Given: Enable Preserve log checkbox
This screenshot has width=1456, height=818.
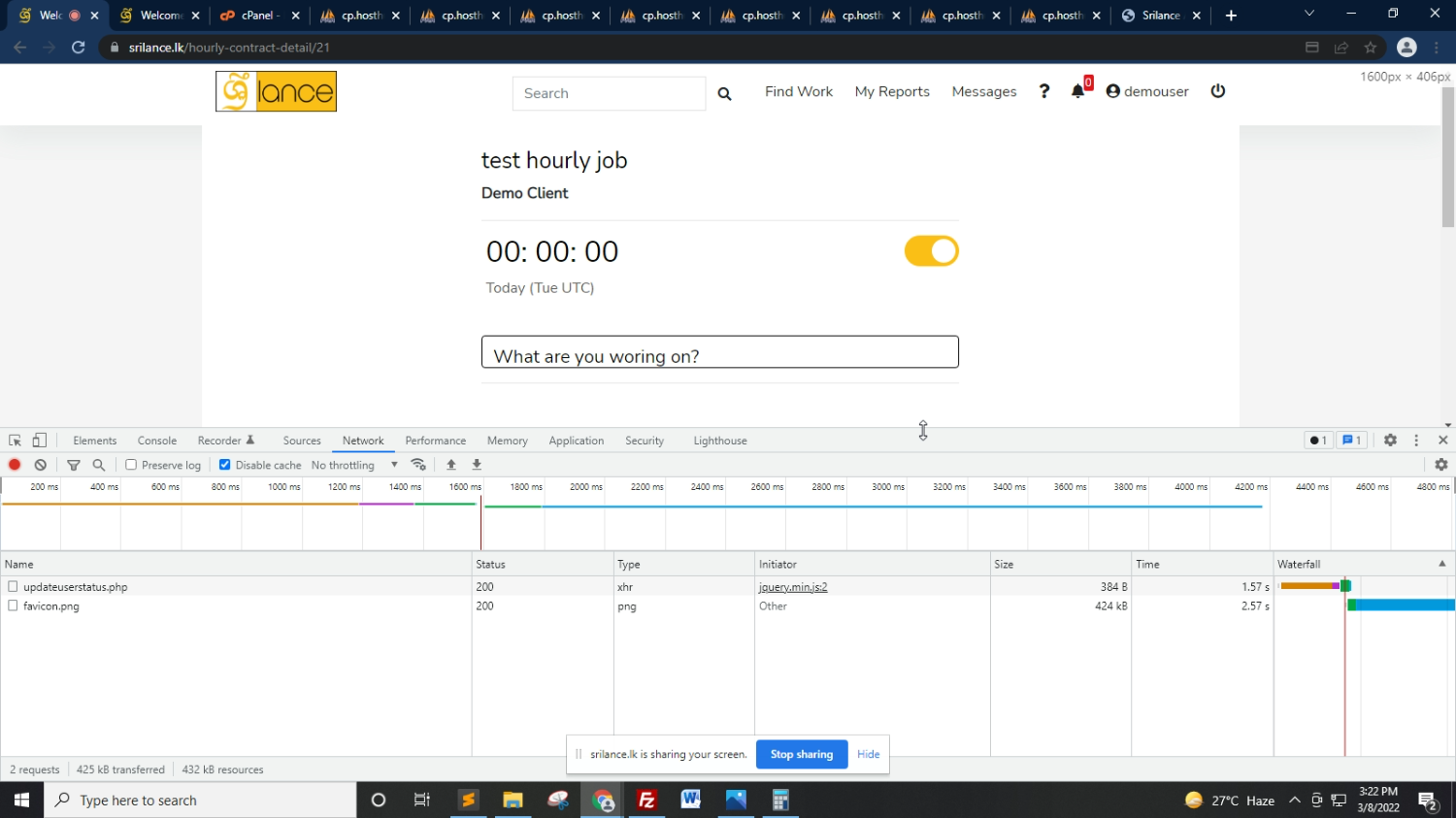Looking at the screenshot, I should (x=131, y=465).
